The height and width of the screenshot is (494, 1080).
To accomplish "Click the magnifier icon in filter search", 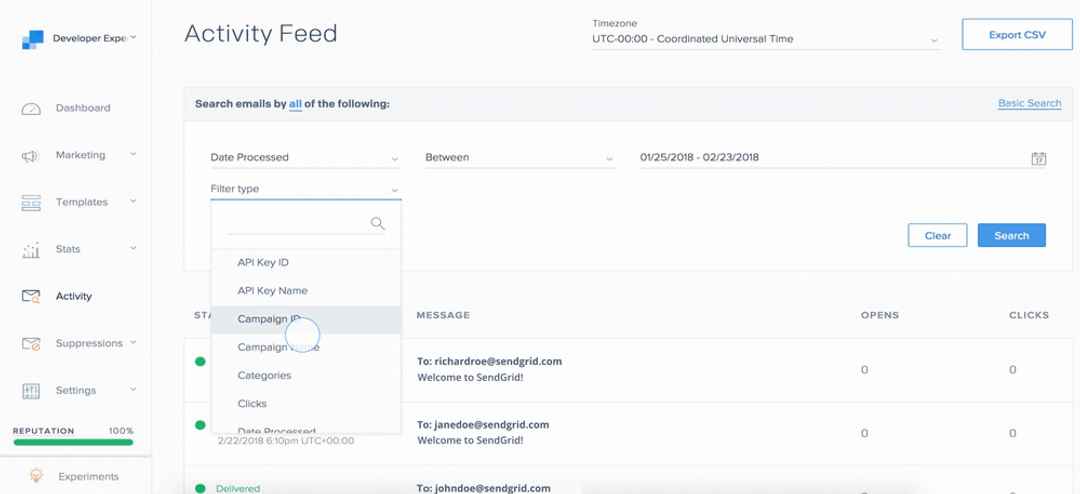I will click(x=377, y=223).
